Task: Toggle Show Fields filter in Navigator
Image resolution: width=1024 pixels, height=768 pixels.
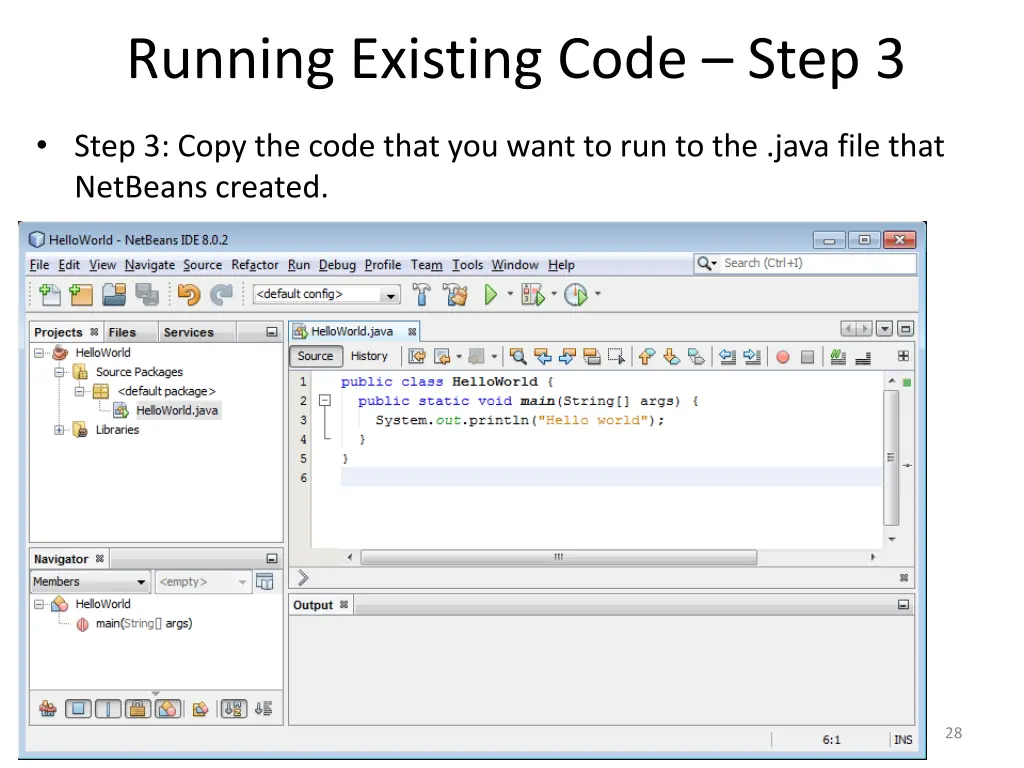Action: click(x=78, y=709)
